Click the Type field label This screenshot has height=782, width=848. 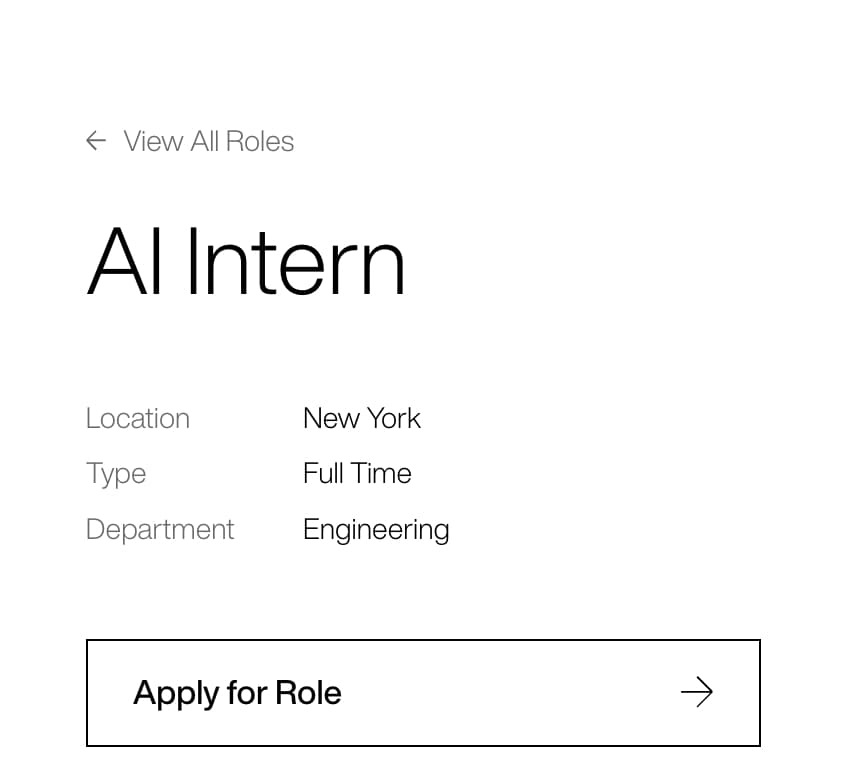[x=116, y=474]
